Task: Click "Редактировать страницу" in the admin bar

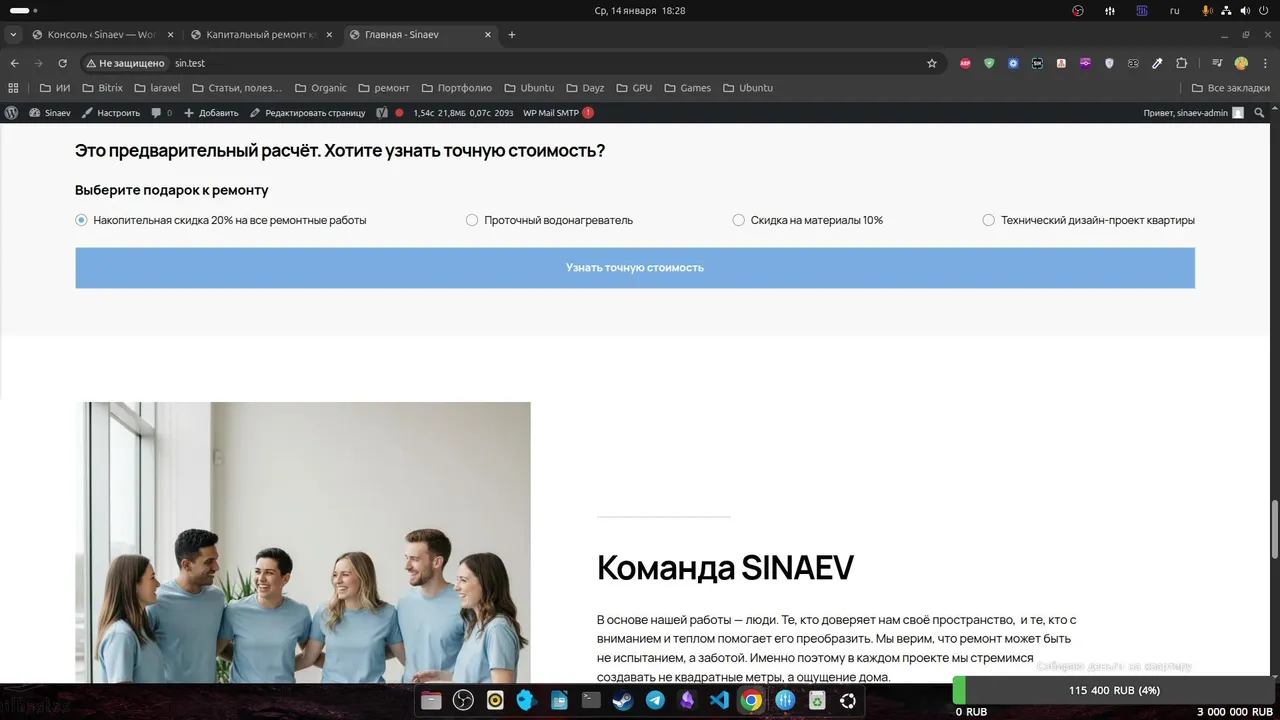Action: (x=308, y=113)
